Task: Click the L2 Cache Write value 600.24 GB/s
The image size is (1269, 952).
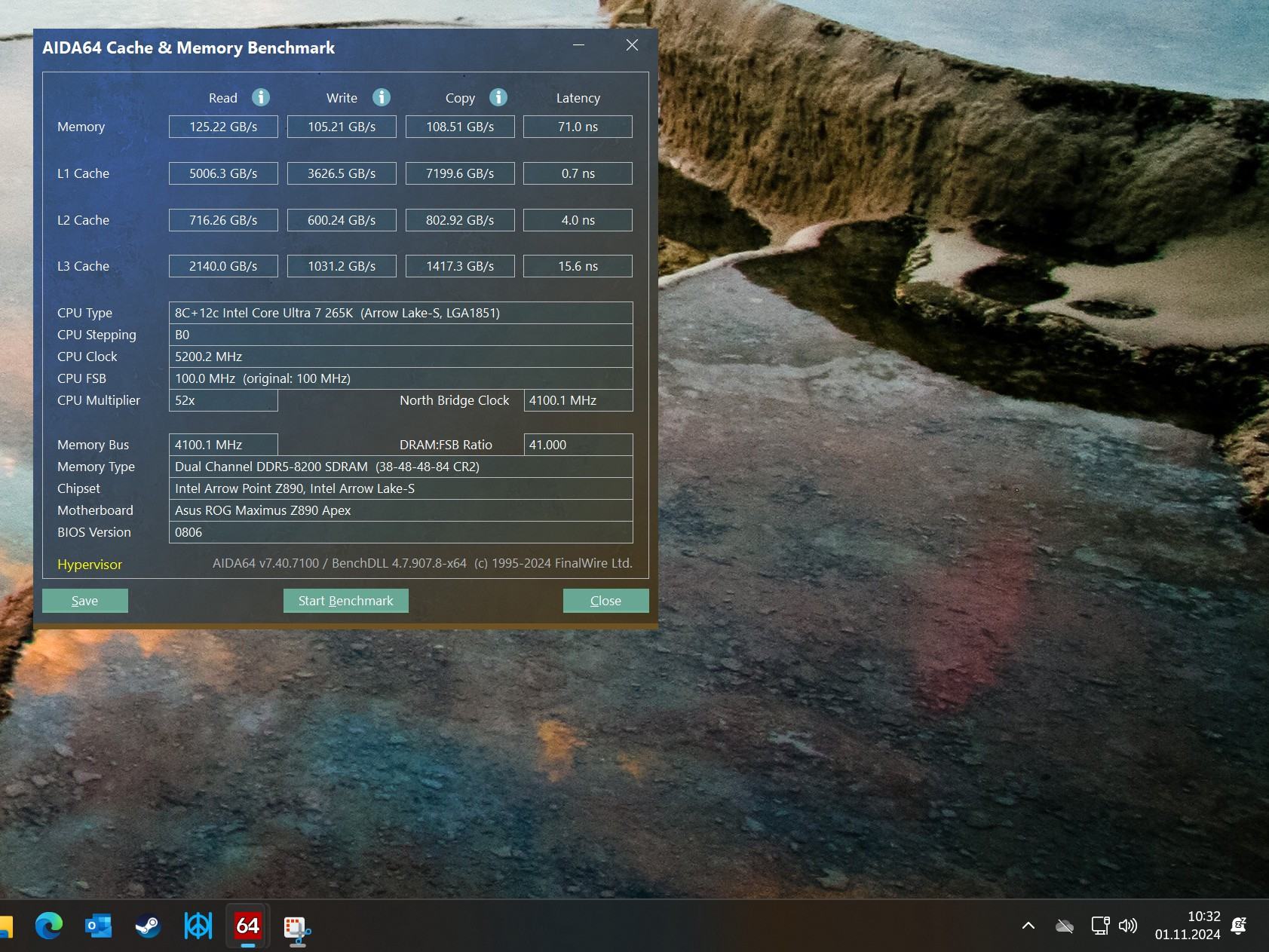Action: point(342,220)
